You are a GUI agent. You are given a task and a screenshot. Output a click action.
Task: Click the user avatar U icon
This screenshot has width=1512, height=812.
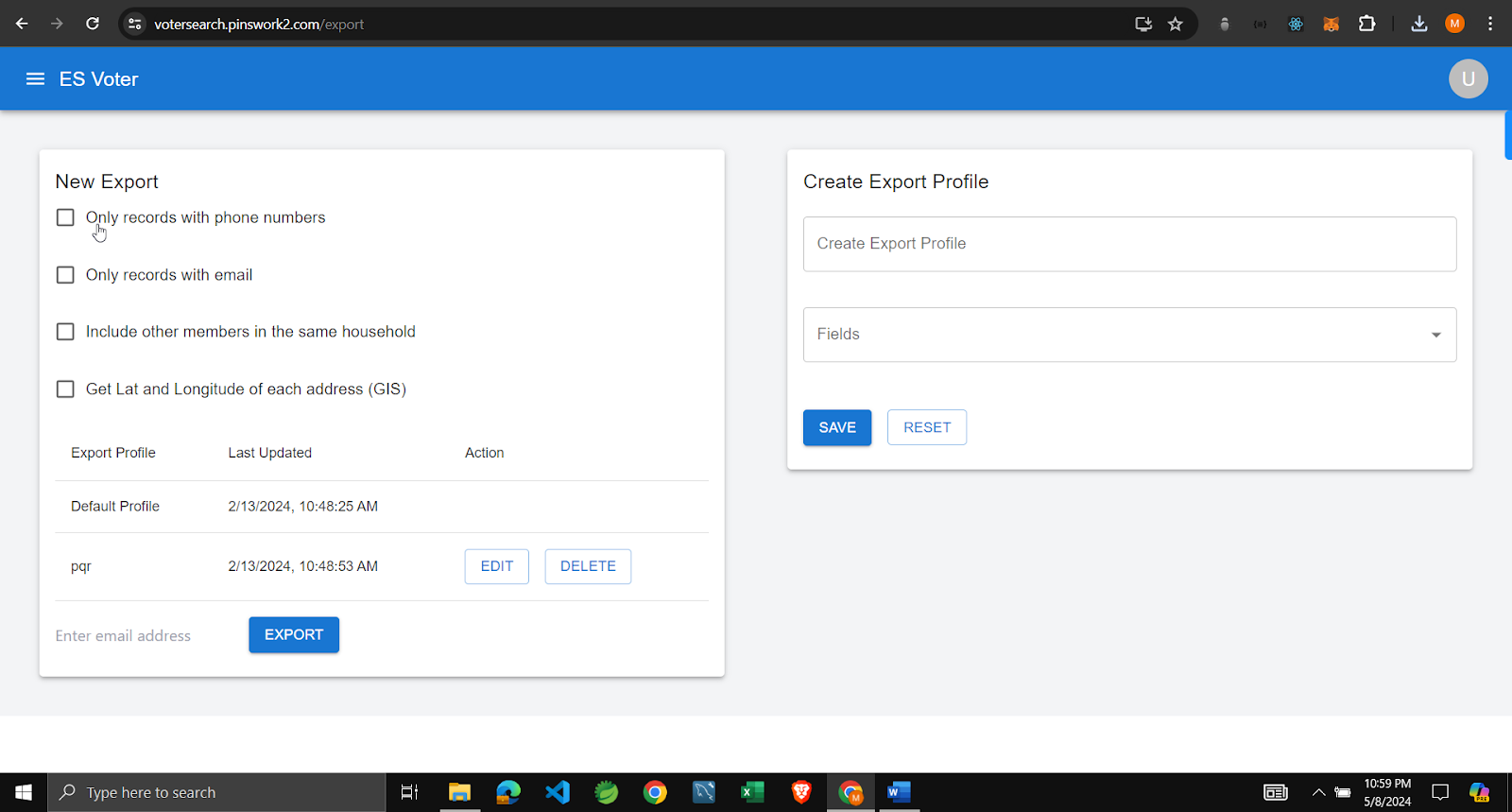pos(1468,79)
